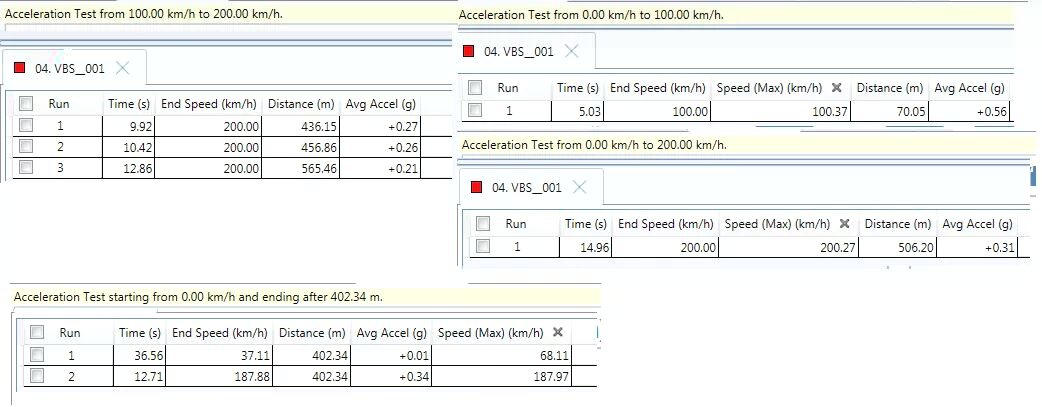Close the VBS__001 tab in 0-100 km/h test
The width and height of the screenshot is (1042, 407).
572,51
